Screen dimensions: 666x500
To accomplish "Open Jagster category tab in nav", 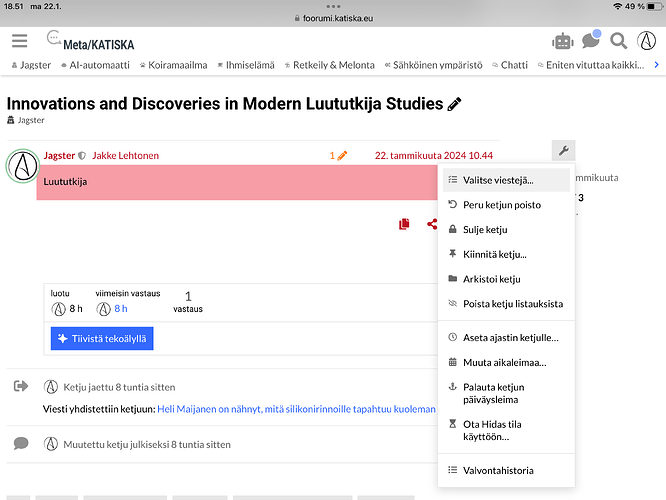I will click(31, 65).
